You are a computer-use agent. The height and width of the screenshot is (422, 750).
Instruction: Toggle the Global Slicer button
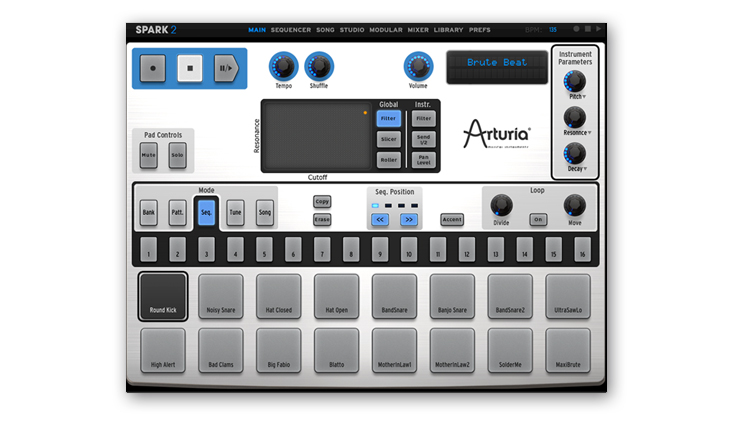[x=388, y=139]
